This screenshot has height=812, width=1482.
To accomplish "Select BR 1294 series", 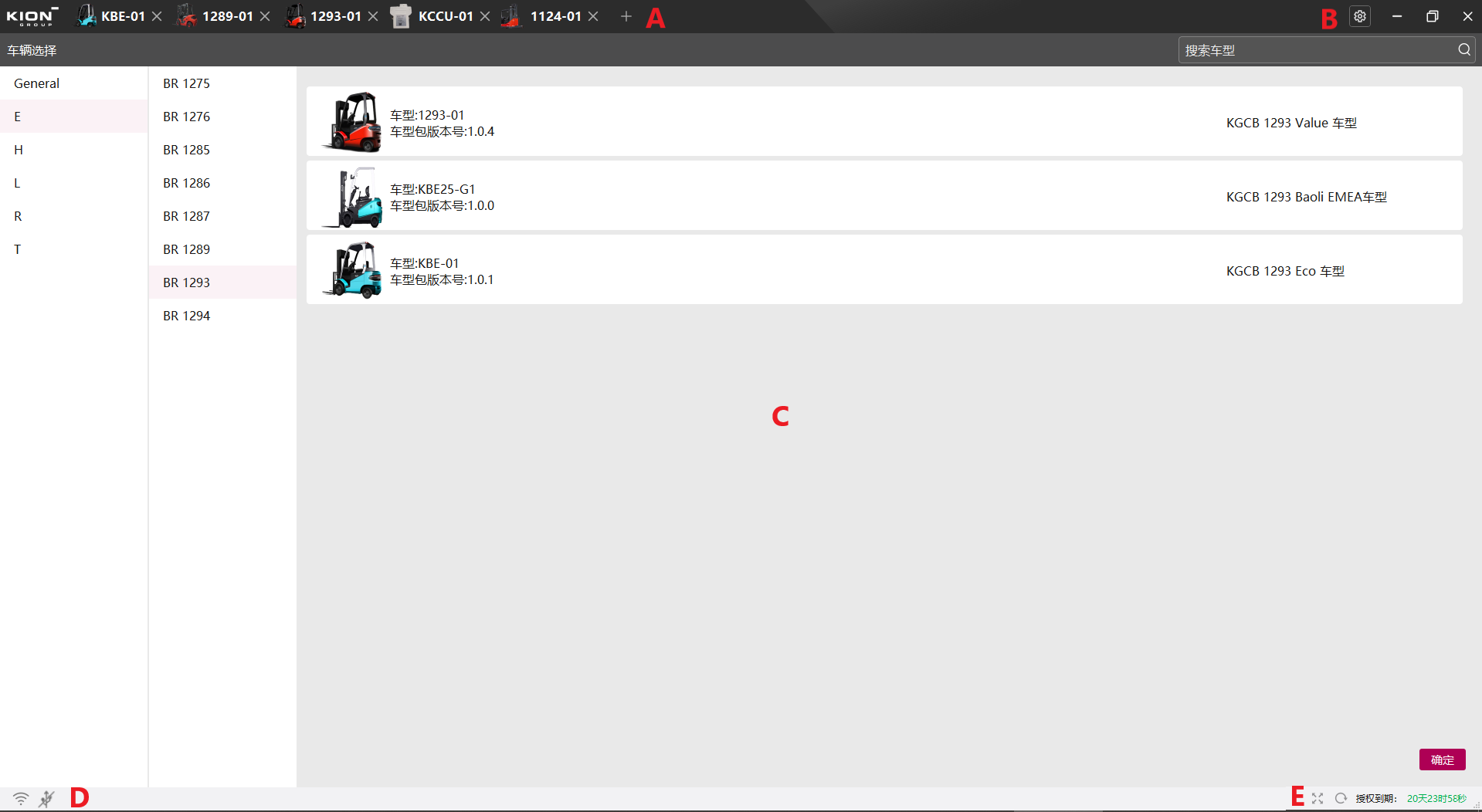I will pos(186,316).
